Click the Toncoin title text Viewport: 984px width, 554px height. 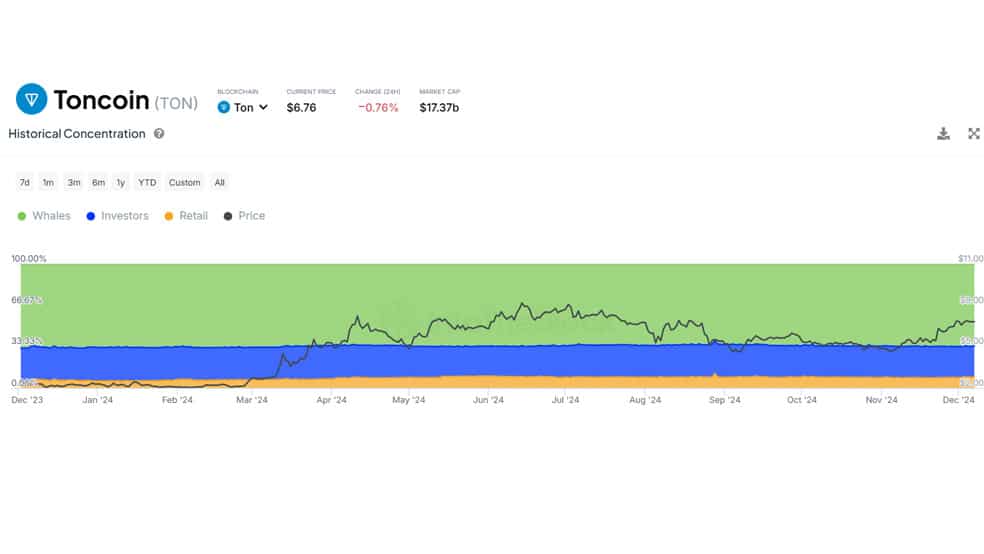[101, 100]
